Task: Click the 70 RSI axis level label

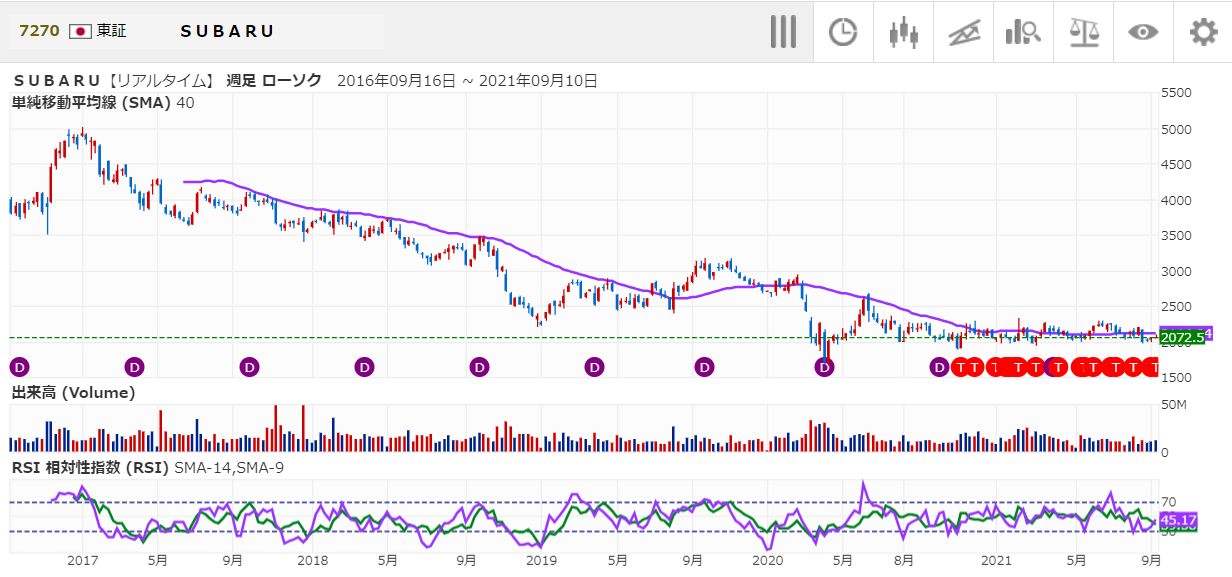Action: click(1169, 502)
